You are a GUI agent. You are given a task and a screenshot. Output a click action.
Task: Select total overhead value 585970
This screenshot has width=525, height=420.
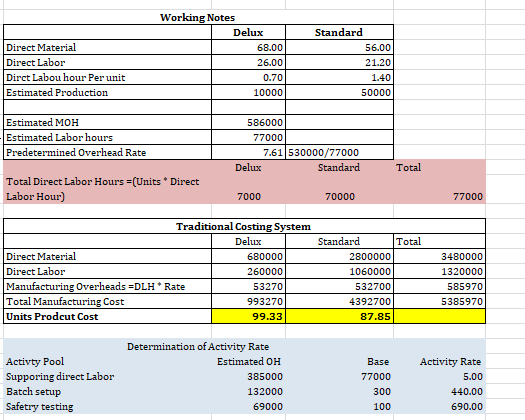pyautogui.click(x=465, y=287)
